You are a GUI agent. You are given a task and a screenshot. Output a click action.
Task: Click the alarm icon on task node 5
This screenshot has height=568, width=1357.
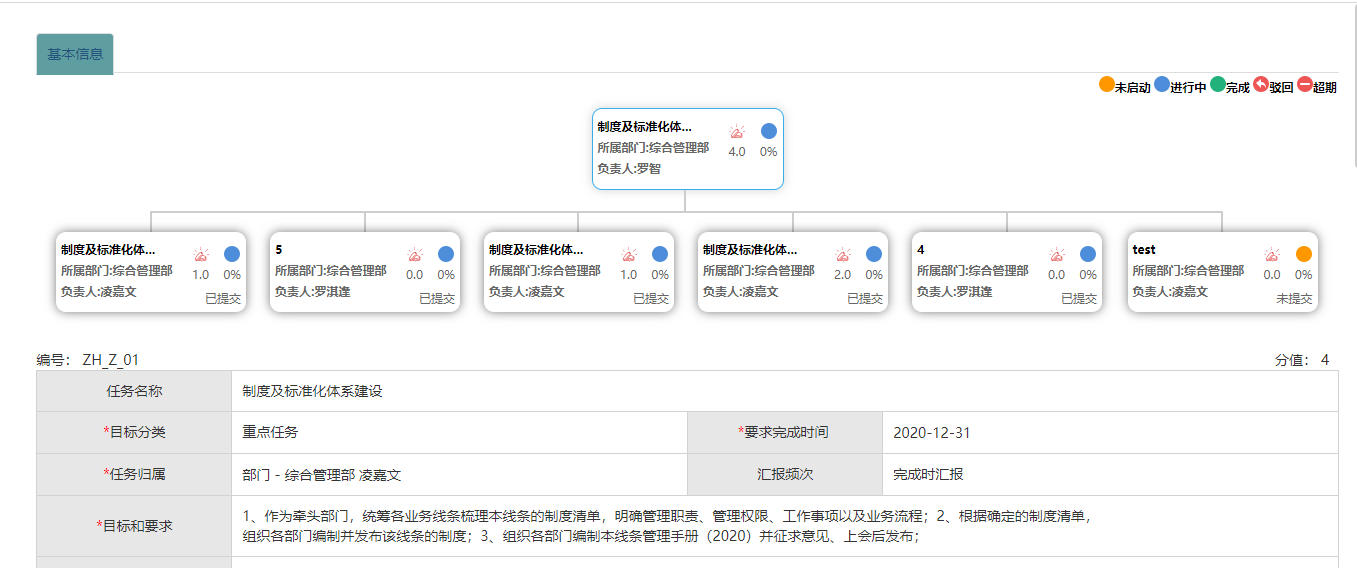pyautogui.click(x=415, y=254)
